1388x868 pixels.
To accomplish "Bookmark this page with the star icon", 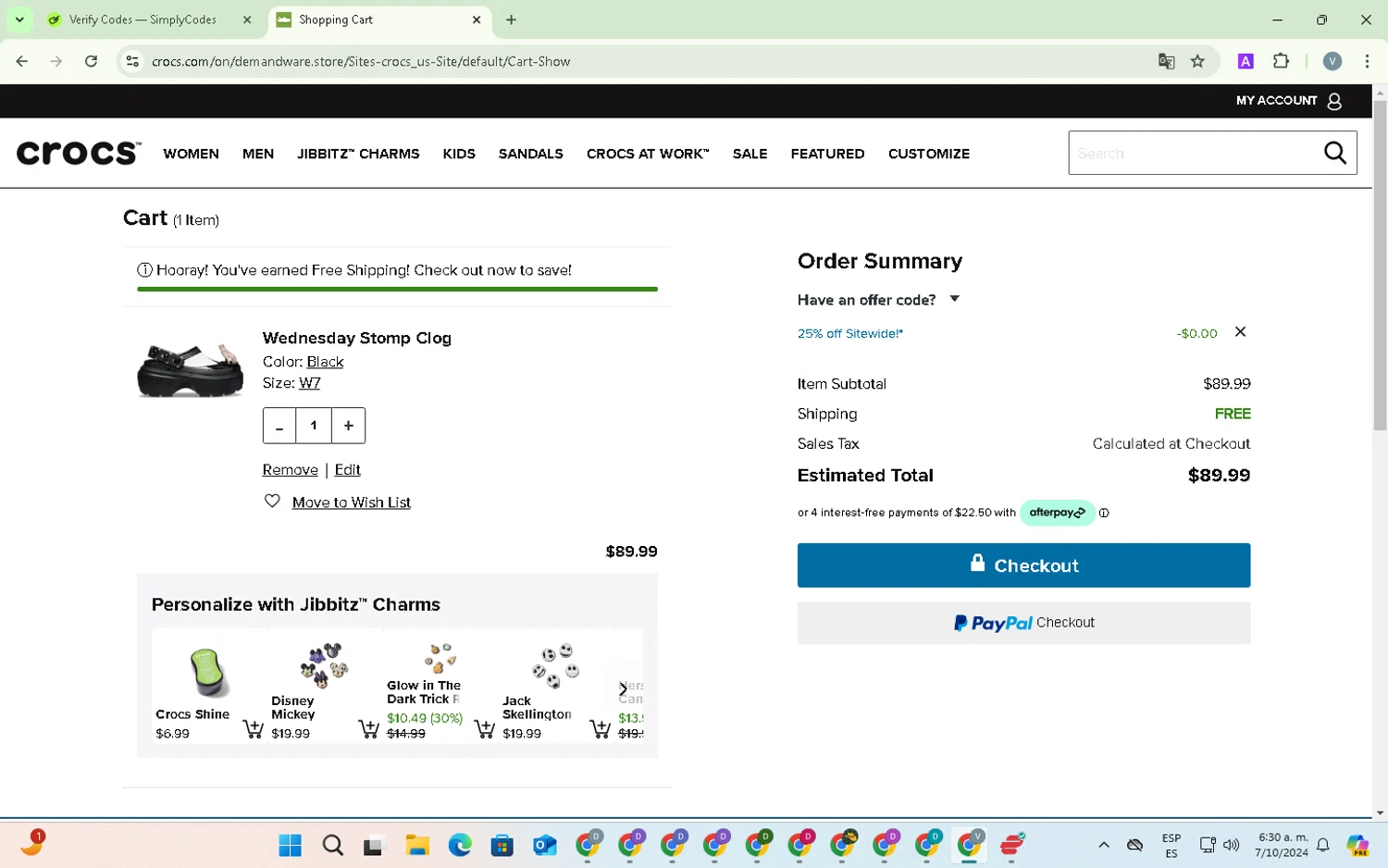I will click(1197, 61).
